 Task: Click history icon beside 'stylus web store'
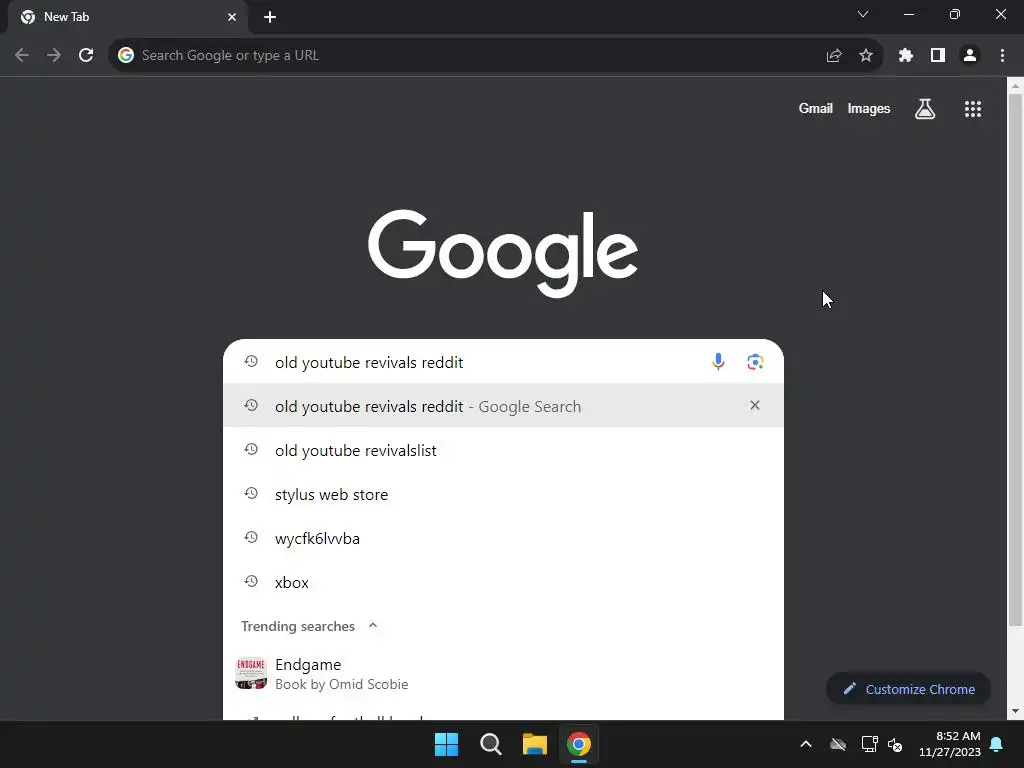tap(251, 493)
